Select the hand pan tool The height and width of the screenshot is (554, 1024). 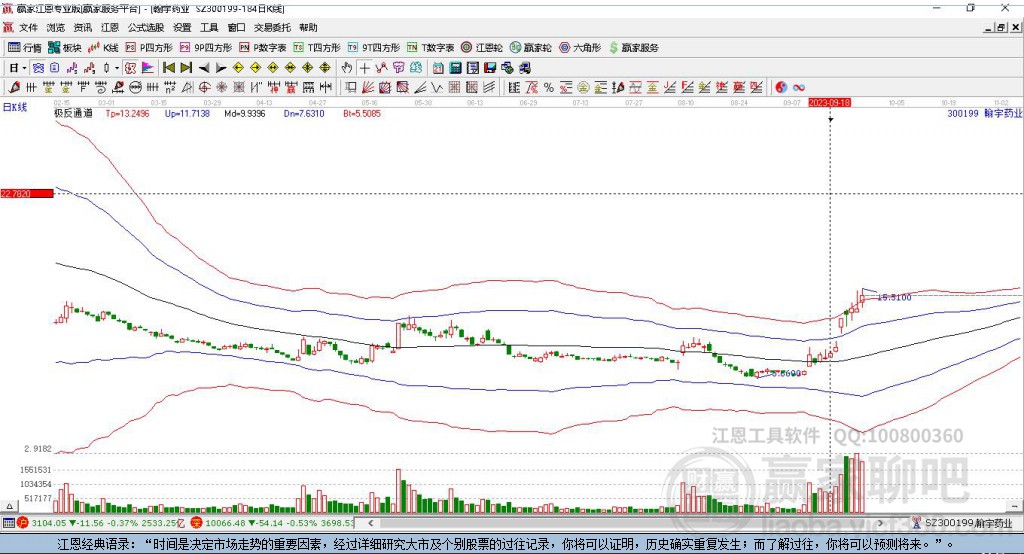click(347, 68)
